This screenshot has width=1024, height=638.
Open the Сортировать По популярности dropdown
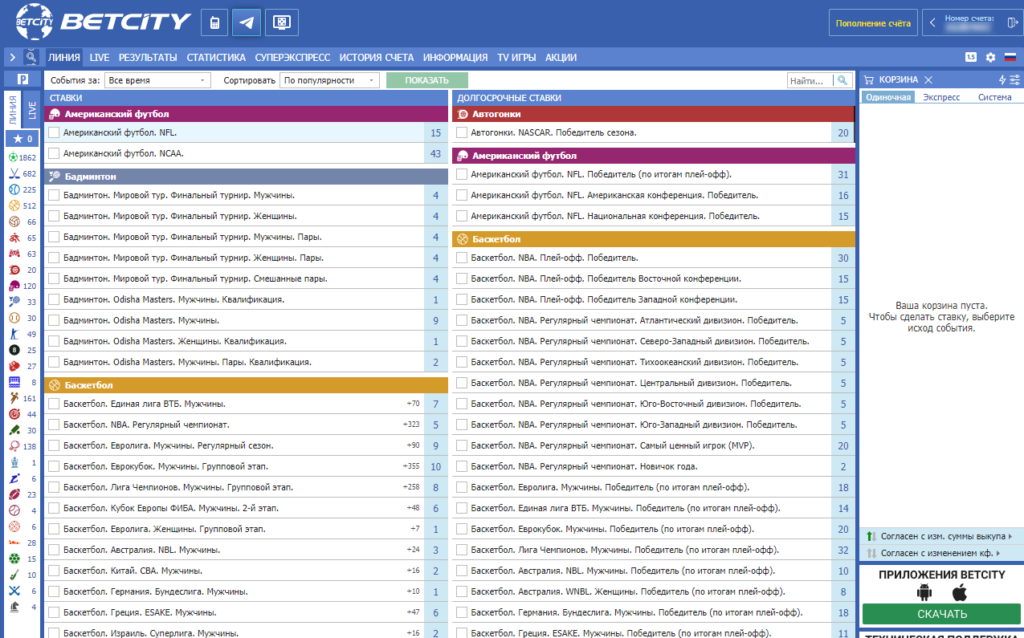click(x=330, y=80)
